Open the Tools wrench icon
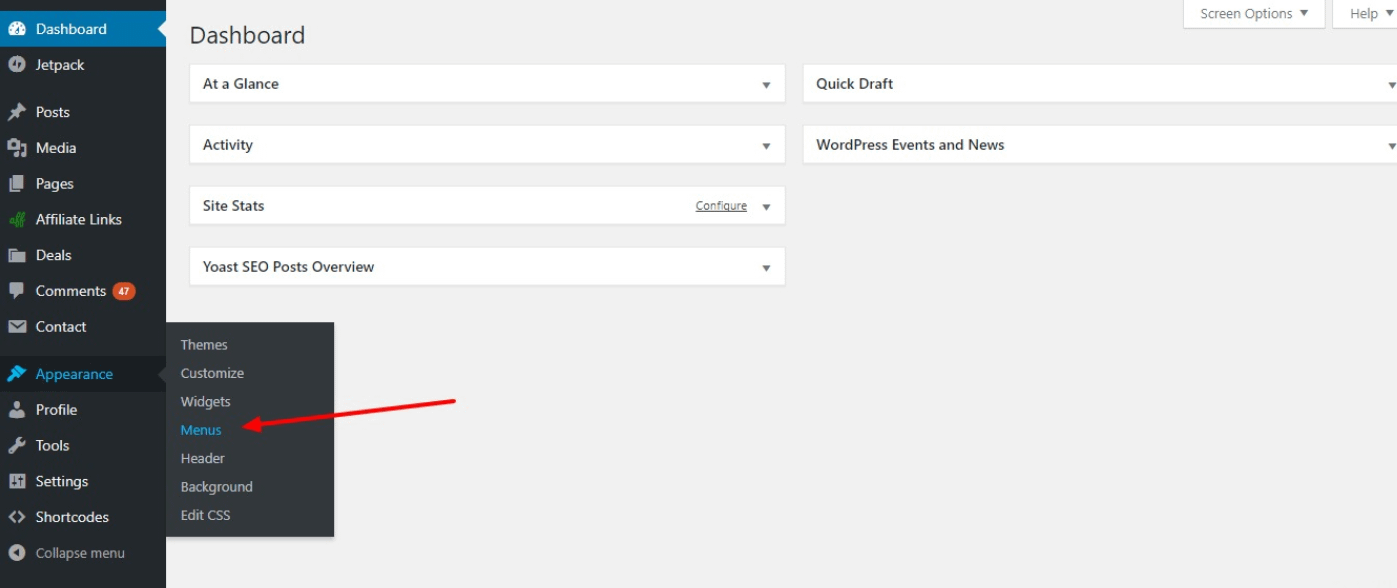The height and width of the screenshot is (588, 1397). pos(17,445)
